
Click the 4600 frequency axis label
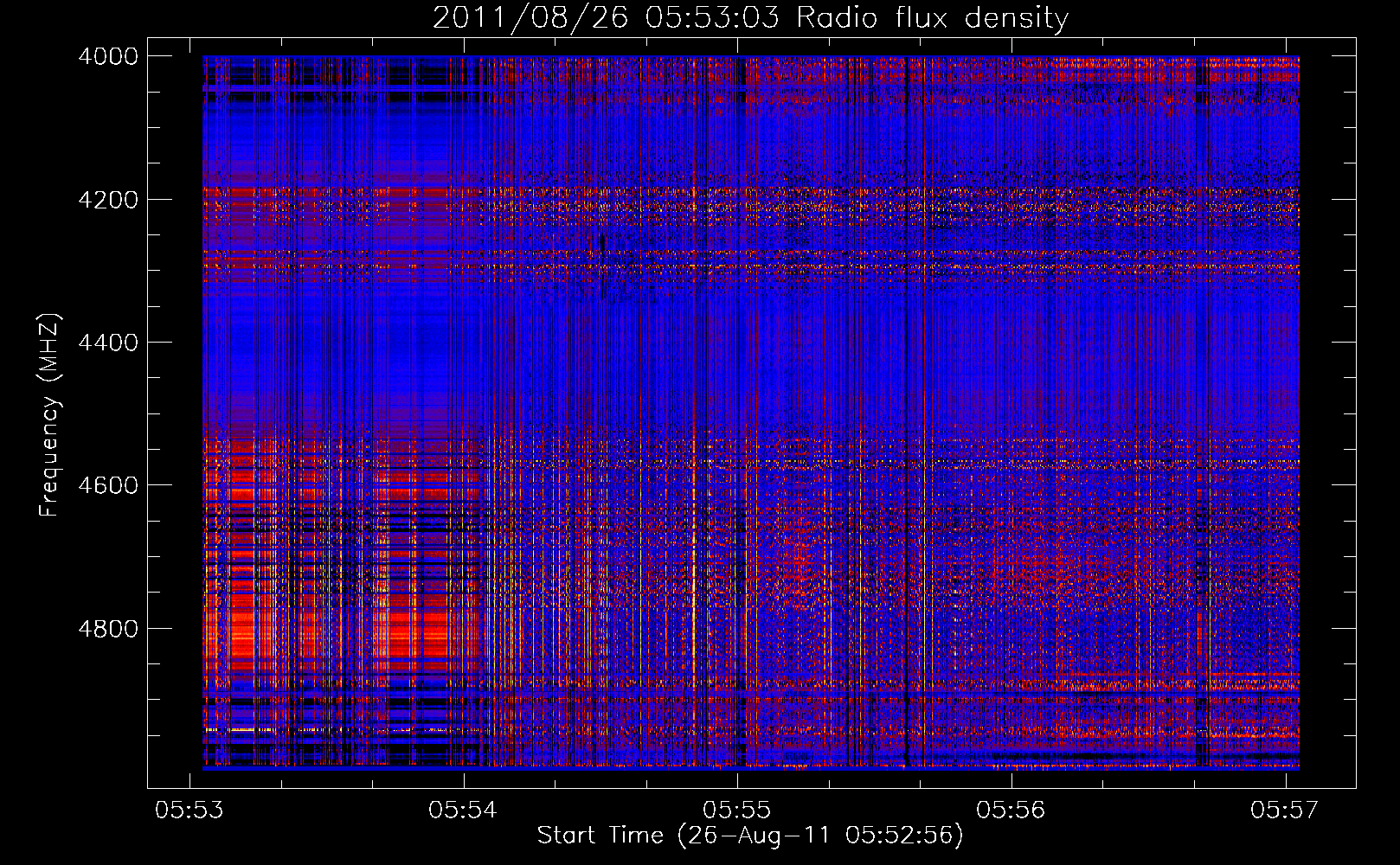(108, 485)
